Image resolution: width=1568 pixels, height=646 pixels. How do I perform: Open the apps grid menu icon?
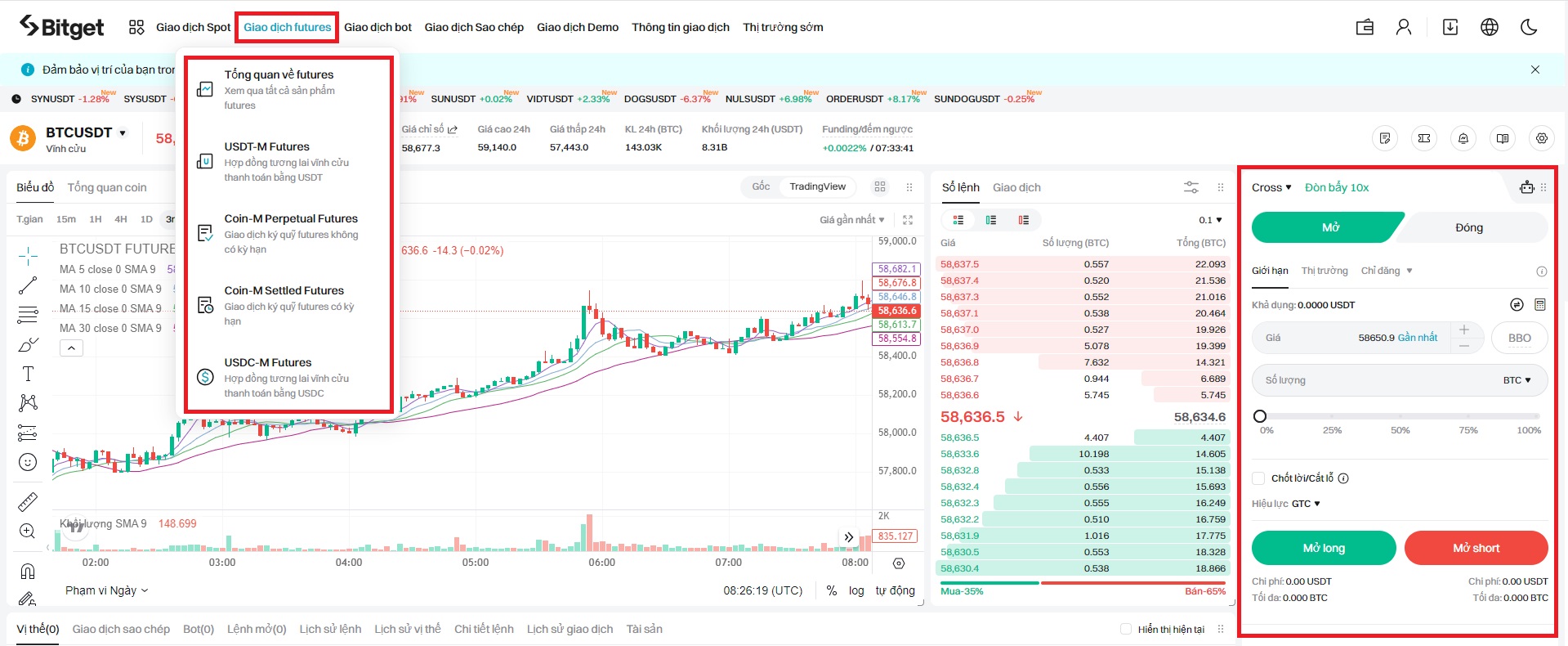(x=136, y=27)
